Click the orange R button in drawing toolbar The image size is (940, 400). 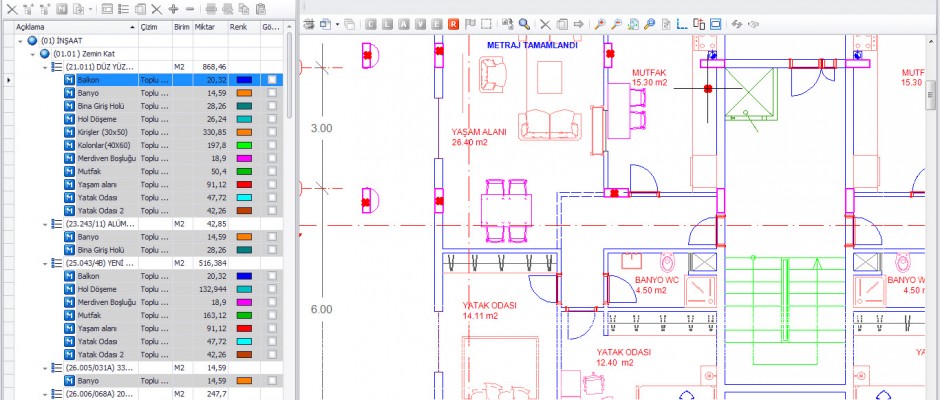click(454, 23)
